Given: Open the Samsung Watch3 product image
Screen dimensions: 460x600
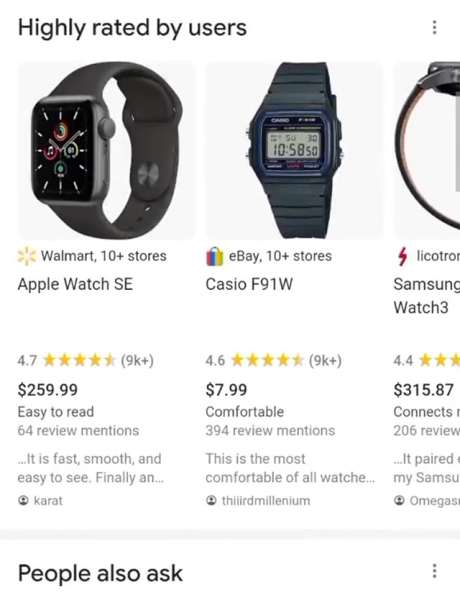Looking at the screenshot, I should pyautogui.click(x=427, y=150).
